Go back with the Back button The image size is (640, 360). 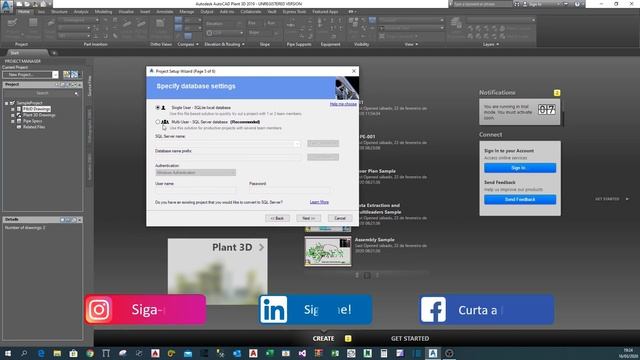point(277,218)
